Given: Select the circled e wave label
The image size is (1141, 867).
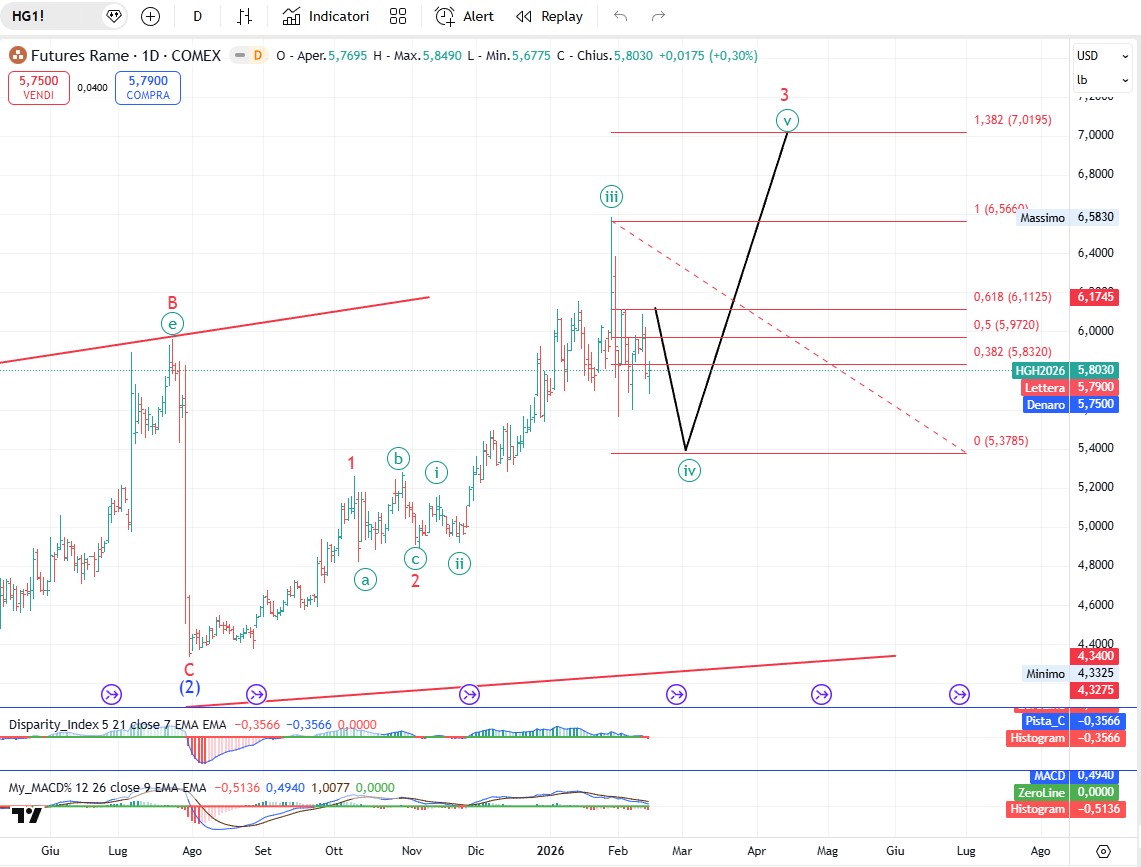Looking at the screenshot, I should 172,324.
